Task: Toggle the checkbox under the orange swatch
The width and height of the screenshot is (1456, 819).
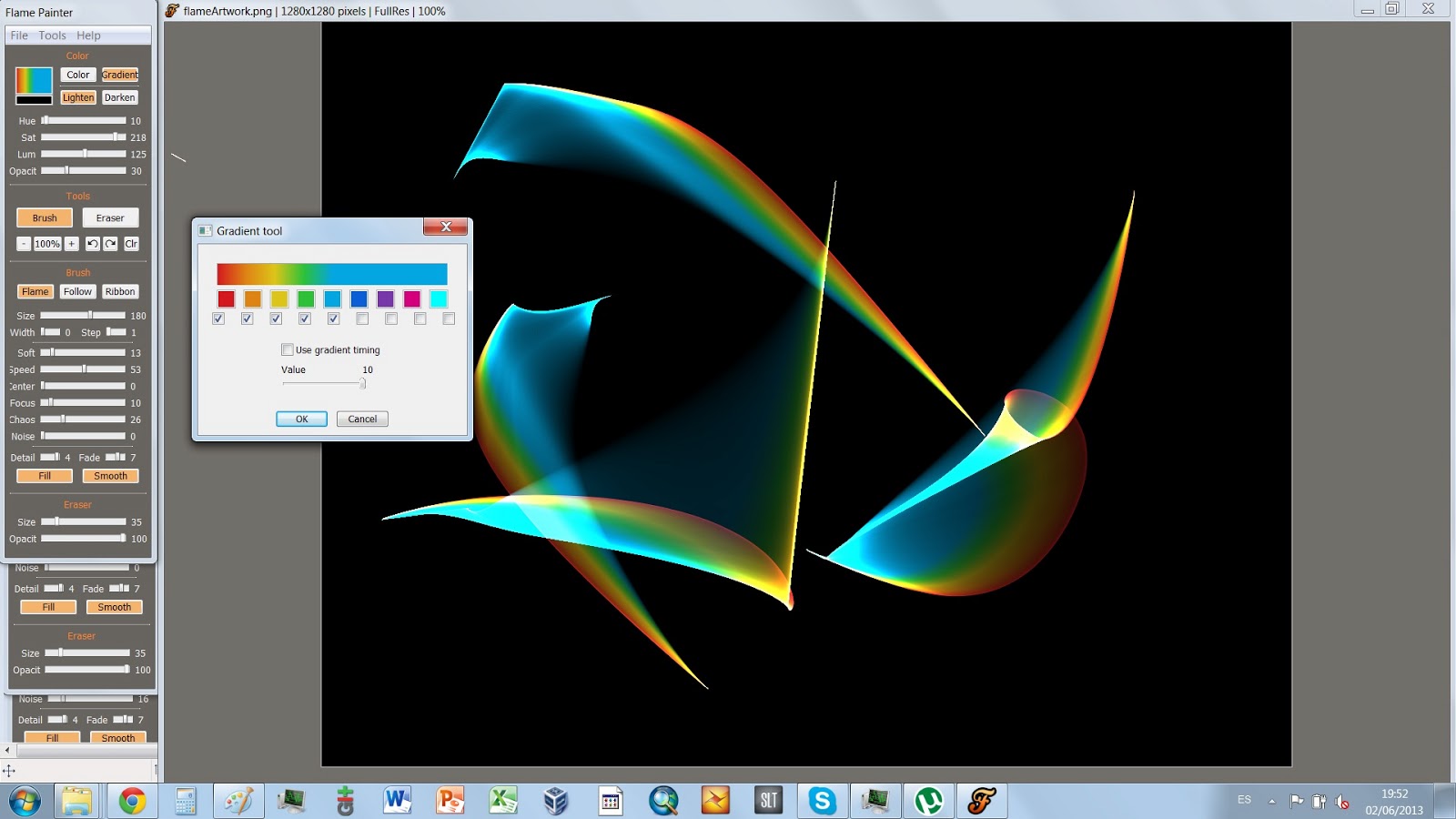Action: click(248, 318)
